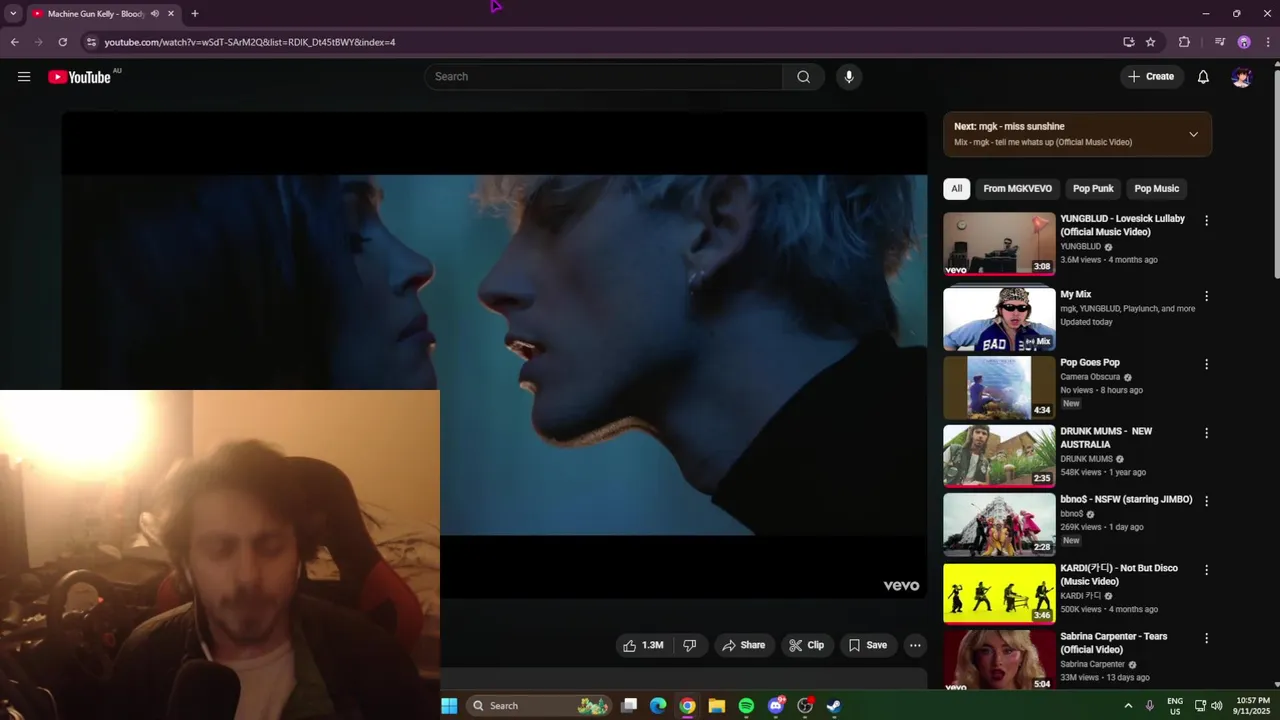Select the Pop Punk chip
Image resolution: width=1280 pixels, height=720 pixels.
1093,188
